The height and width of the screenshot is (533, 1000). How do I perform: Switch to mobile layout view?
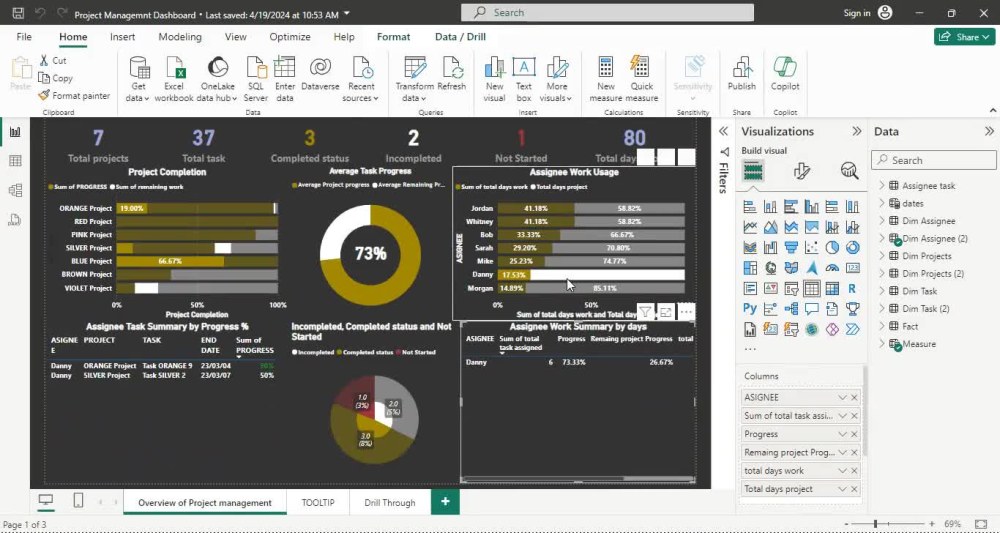pos(78,501)
